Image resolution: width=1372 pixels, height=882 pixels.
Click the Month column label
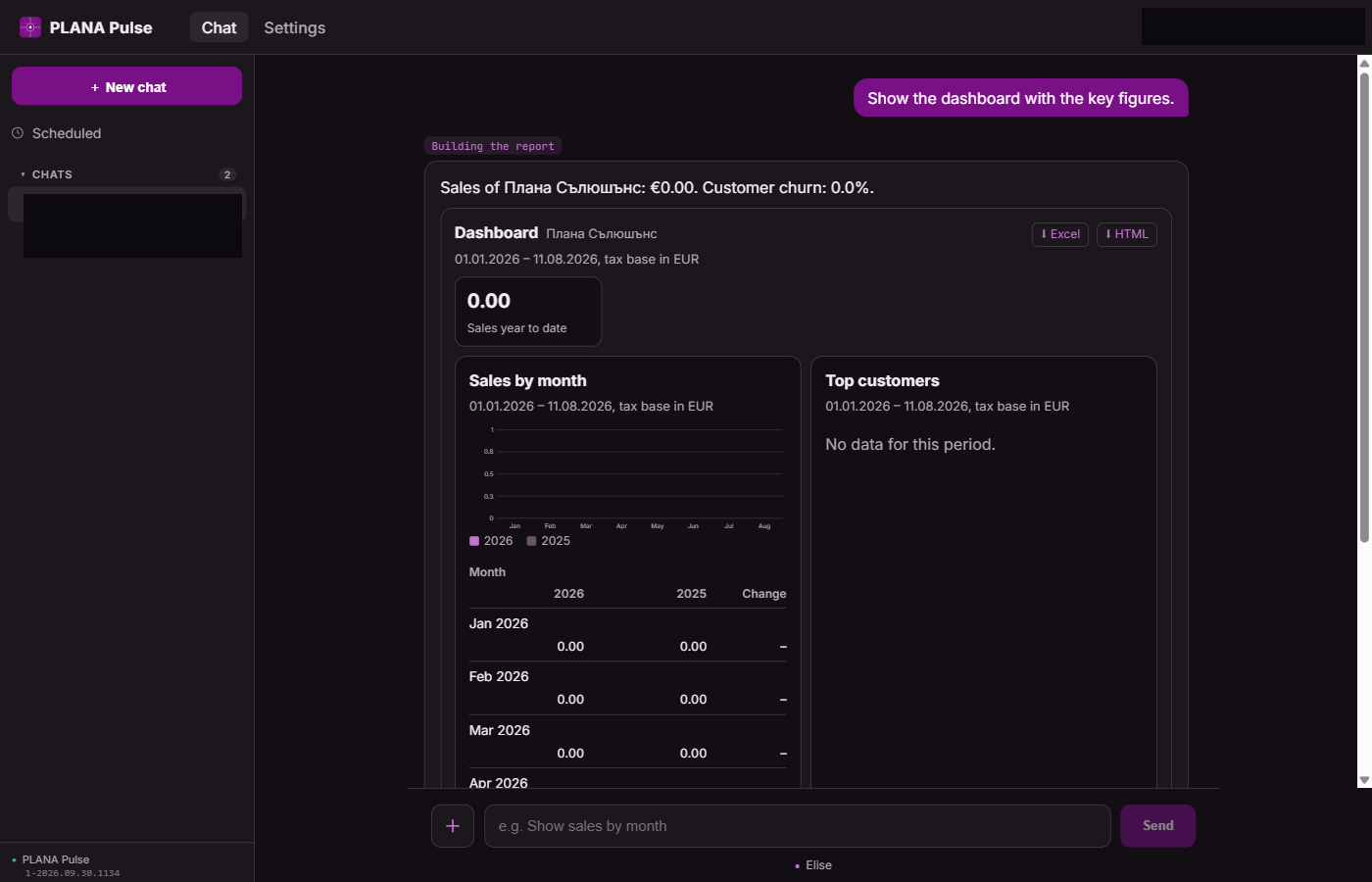click(487, 572)
